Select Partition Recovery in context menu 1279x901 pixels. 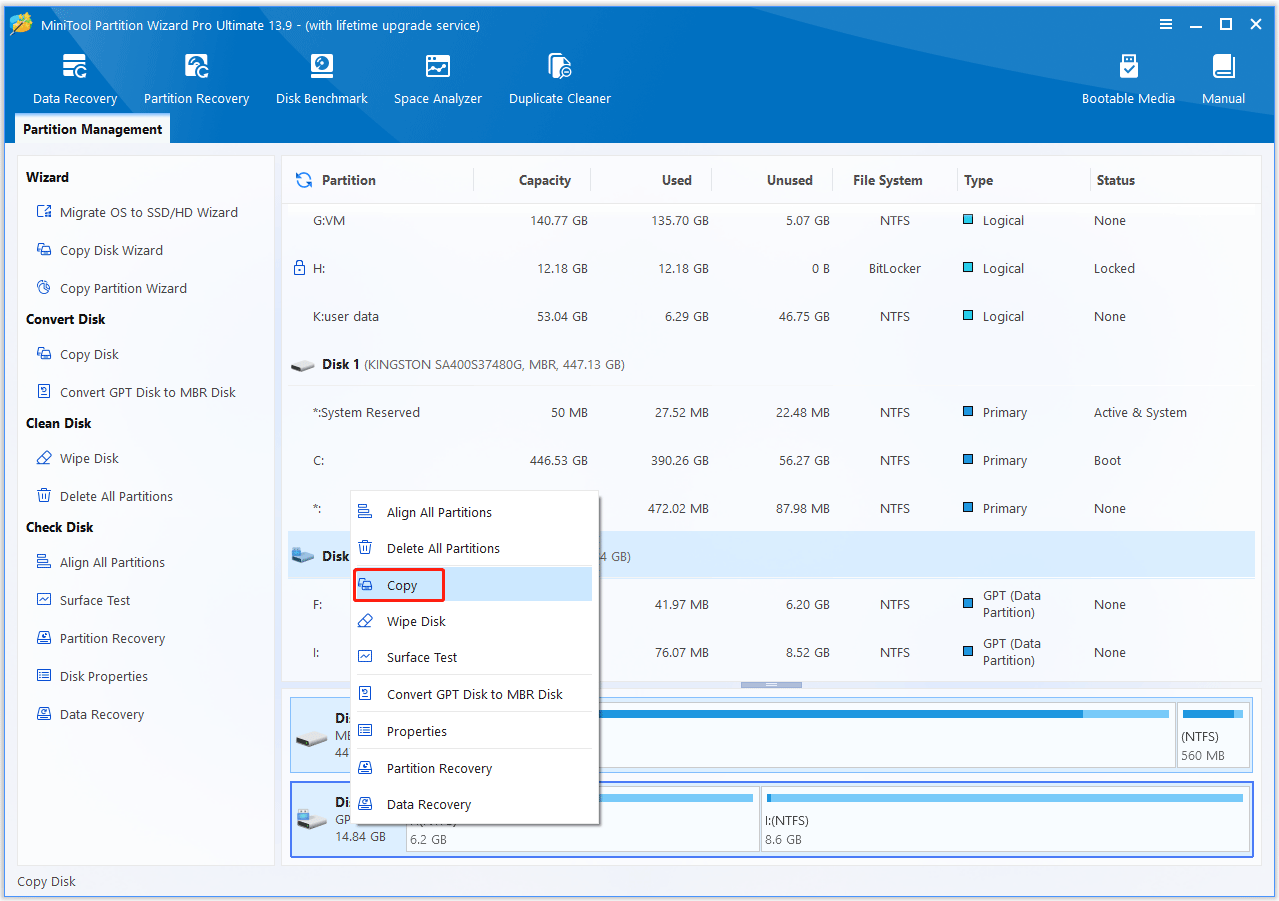pyautogui.click(x=474, y=768)
